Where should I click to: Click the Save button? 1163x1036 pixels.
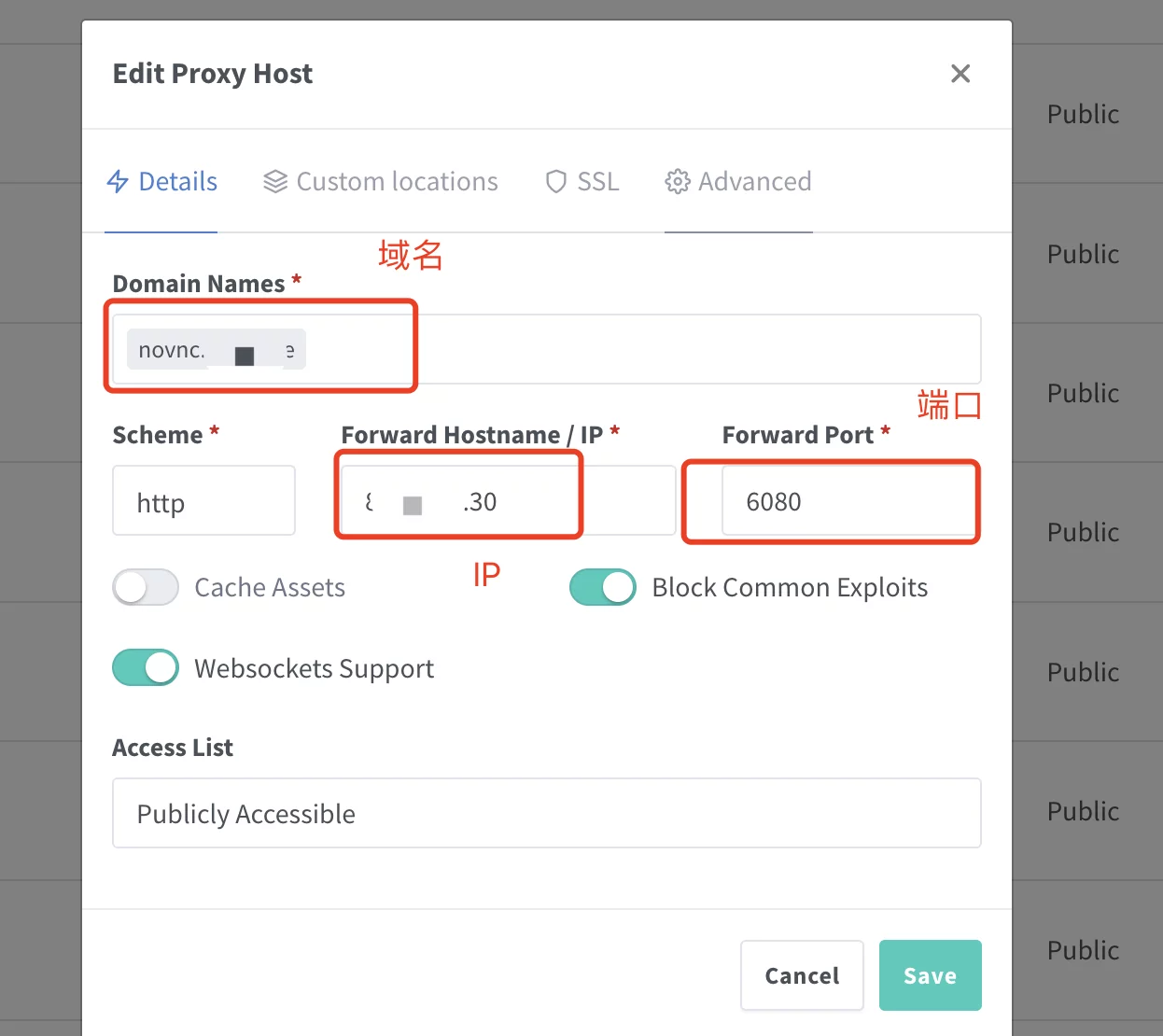[930, 975]
